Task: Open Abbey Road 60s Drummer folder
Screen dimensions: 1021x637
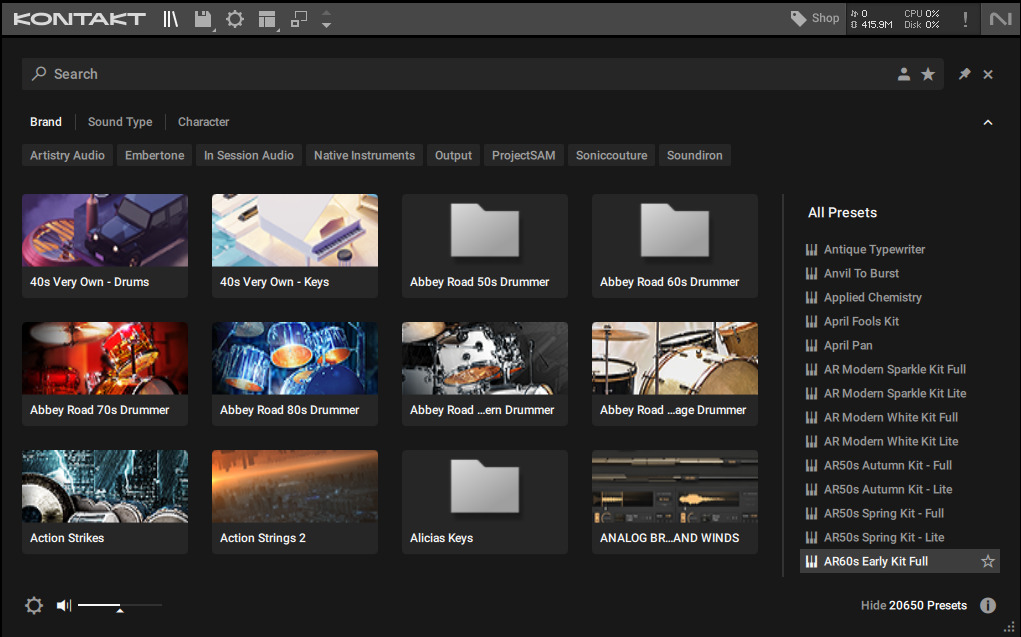Action: [x=675, y=246]
